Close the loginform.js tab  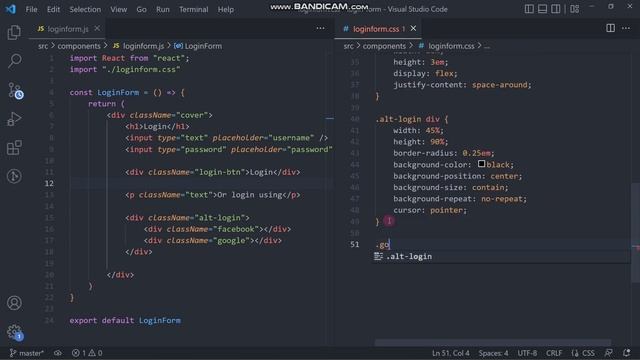click(x=97, y=28)
